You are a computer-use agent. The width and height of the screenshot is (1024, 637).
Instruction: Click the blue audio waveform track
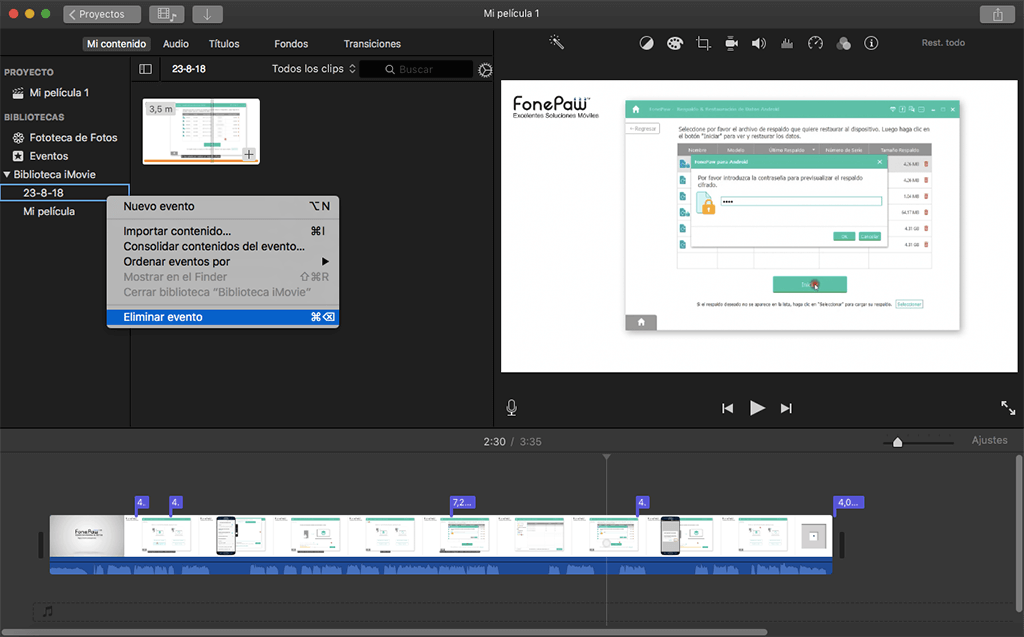[x=441, y=566]
